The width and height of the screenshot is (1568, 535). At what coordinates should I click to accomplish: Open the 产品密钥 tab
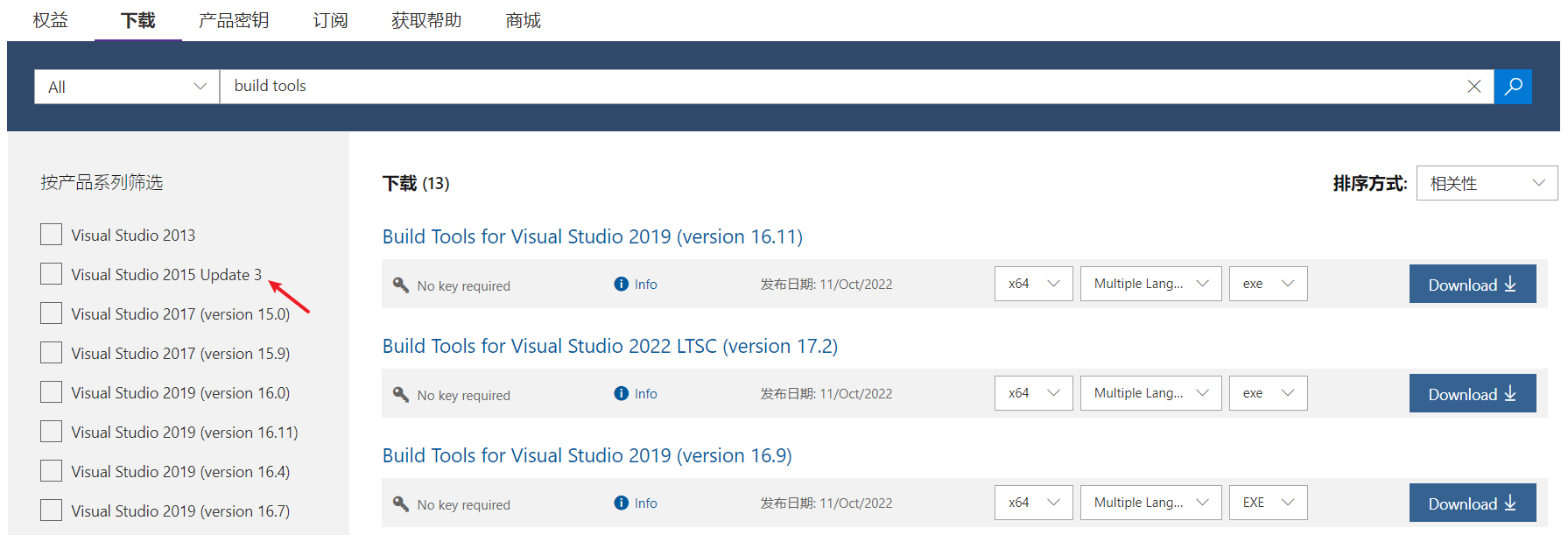234,20
